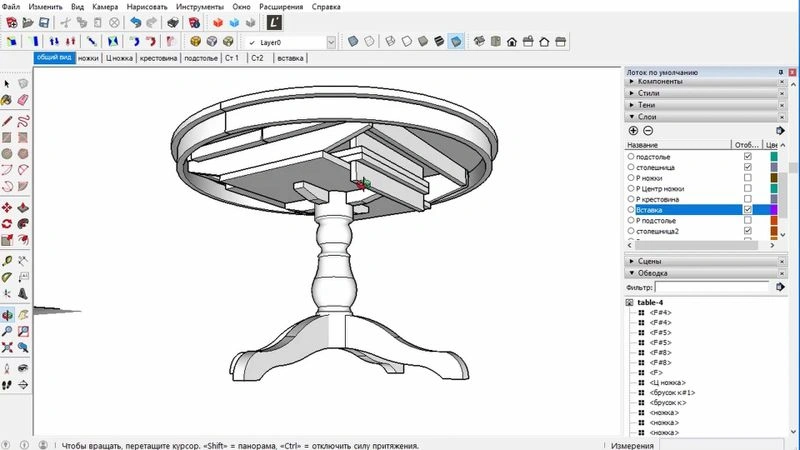Click the Save floppy disk icon
Viewport: 800px width, 450px height.
(44, 22)
